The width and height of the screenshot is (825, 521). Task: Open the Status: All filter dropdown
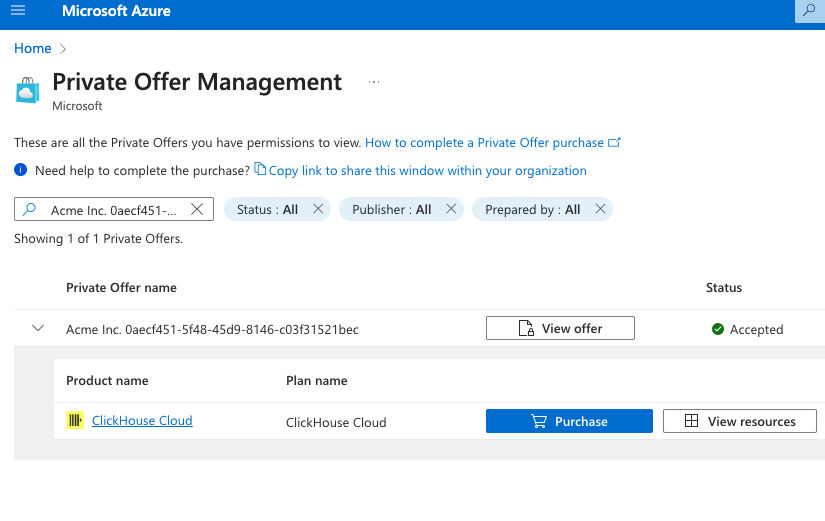[x=266, y=210]
